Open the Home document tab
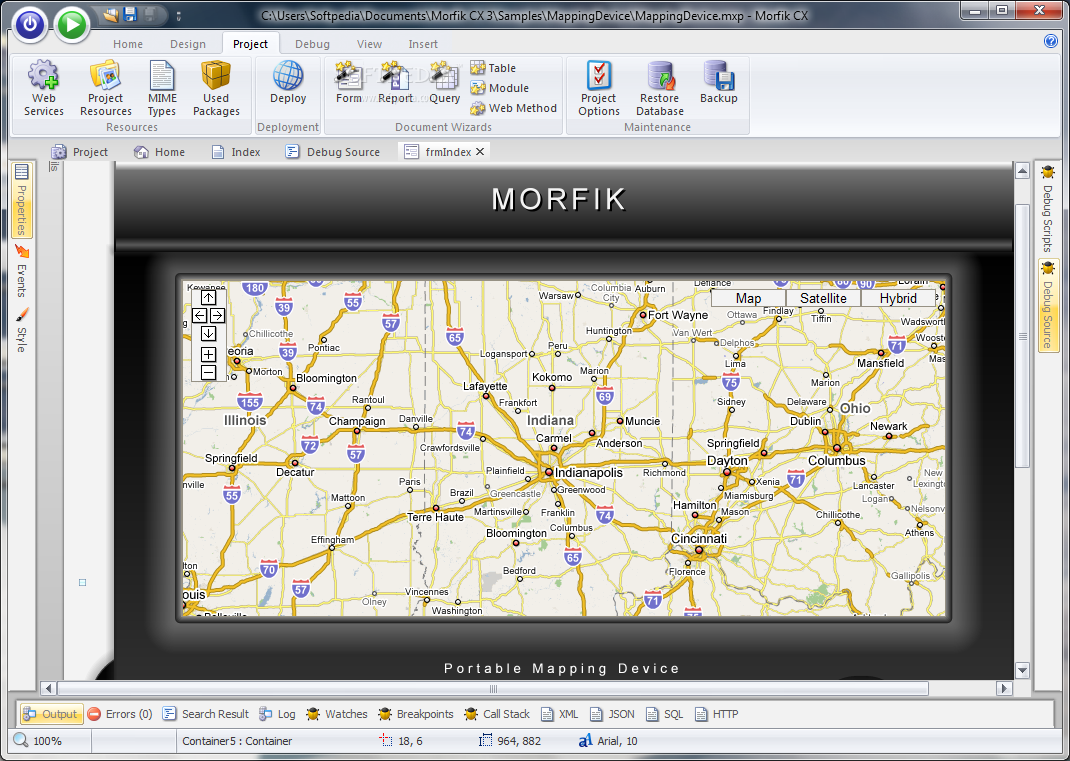Viewport: 1070px width, 761px height. click(160, 152)
